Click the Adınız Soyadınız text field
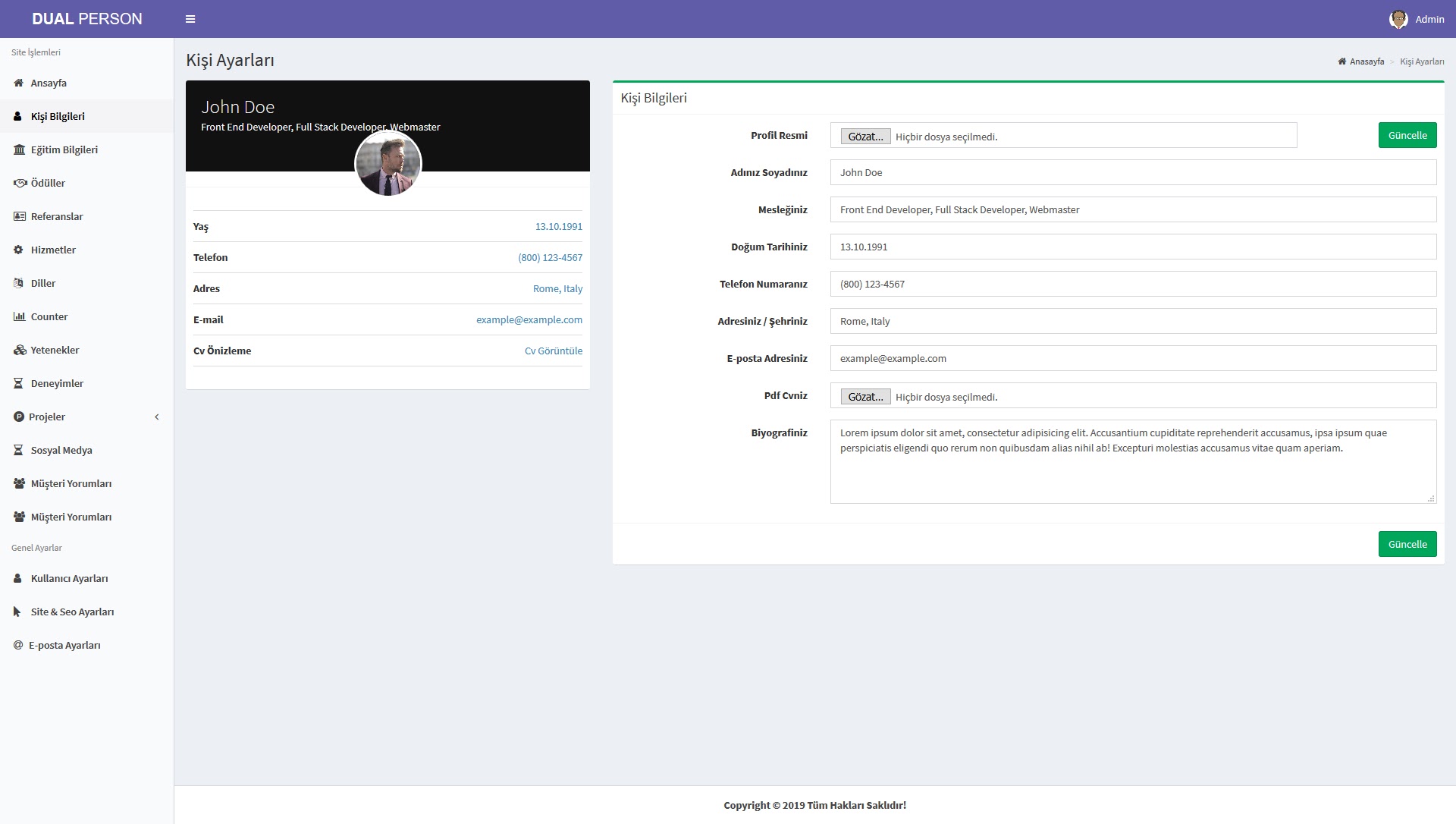The height and width of the screenshot is (824, 1456). point(1133,172)
